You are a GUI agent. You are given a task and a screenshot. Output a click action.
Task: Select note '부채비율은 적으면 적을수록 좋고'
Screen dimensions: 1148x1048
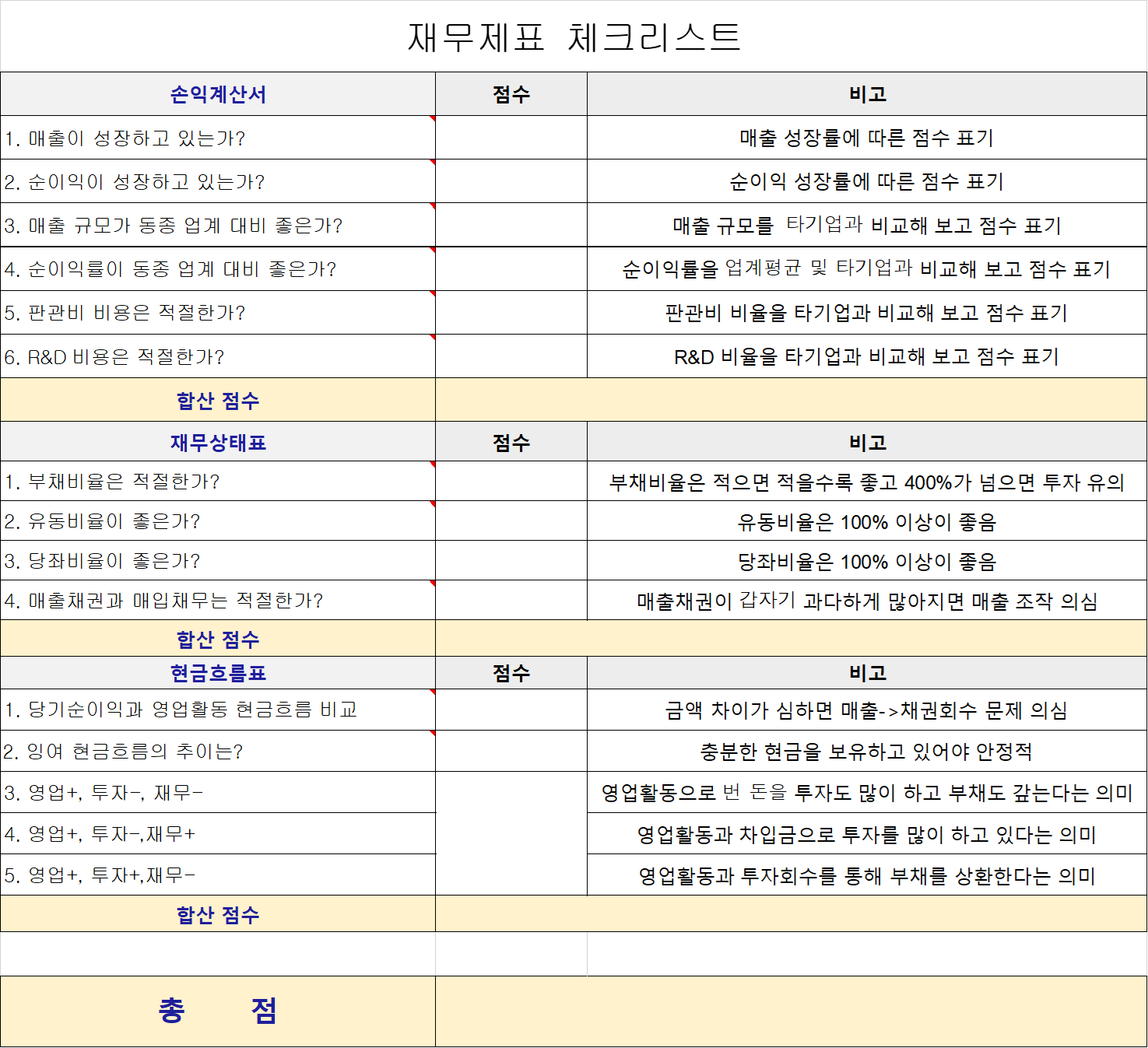click(867, 482)
